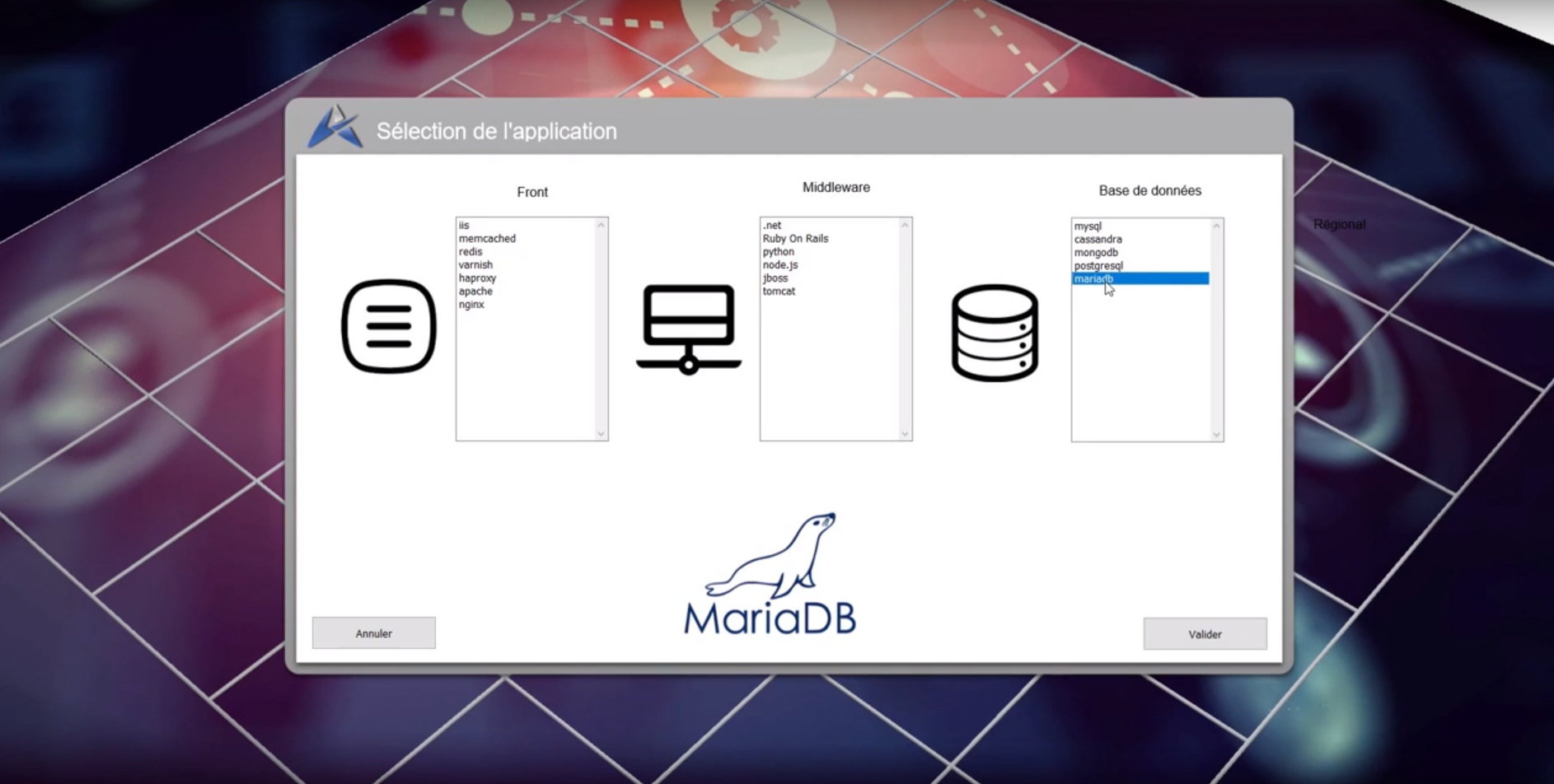Click the blue logo in dialog title
This screenshot has width=1554, height=784.
point(335,127)
